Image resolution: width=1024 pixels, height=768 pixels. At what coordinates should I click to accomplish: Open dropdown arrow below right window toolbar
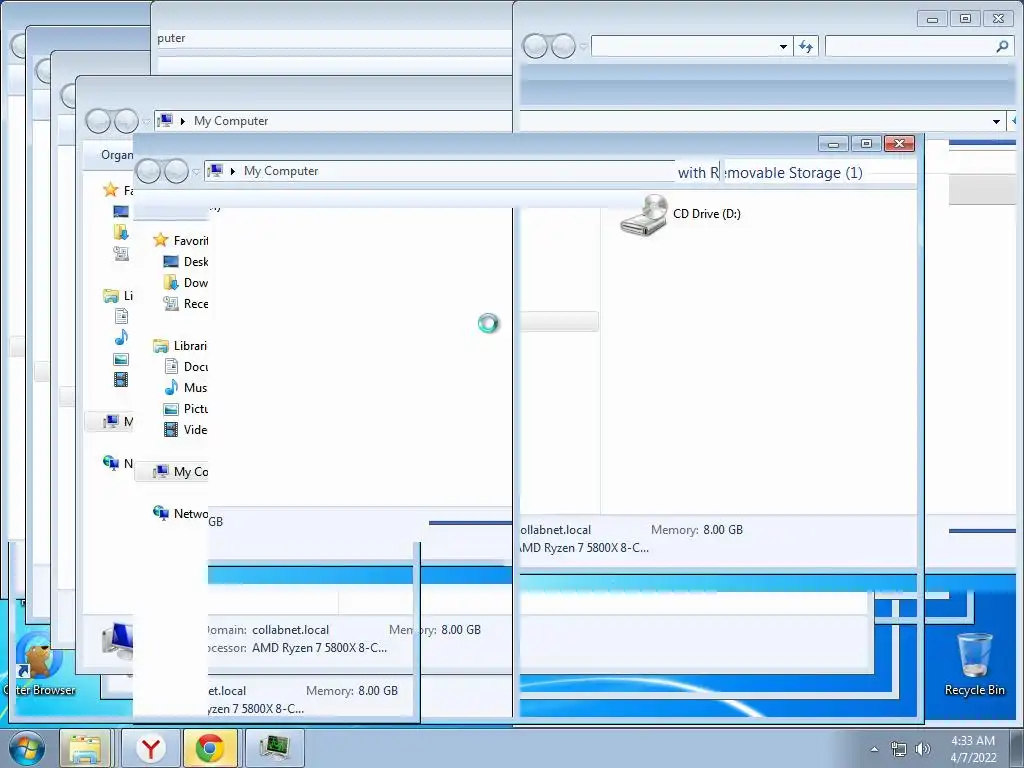pos(996,121)
